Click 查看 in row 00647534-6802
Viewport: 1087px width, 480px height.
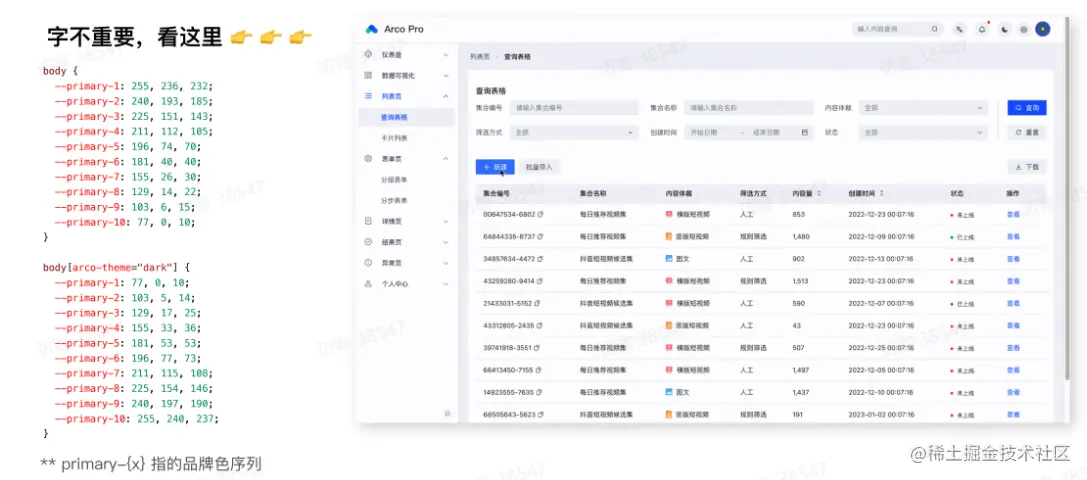1013,214
